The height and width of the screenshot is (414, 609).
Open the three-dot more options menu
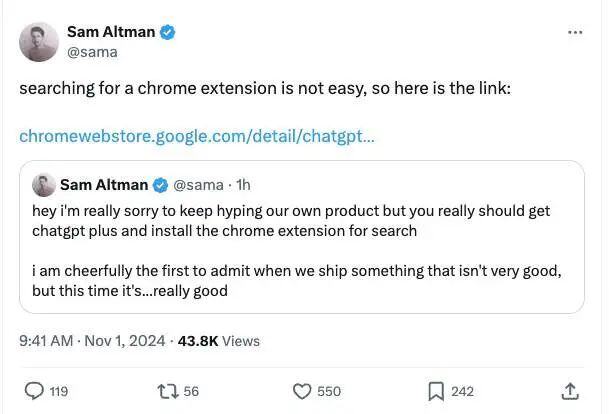pyautogui.click(x=575, y=32)
